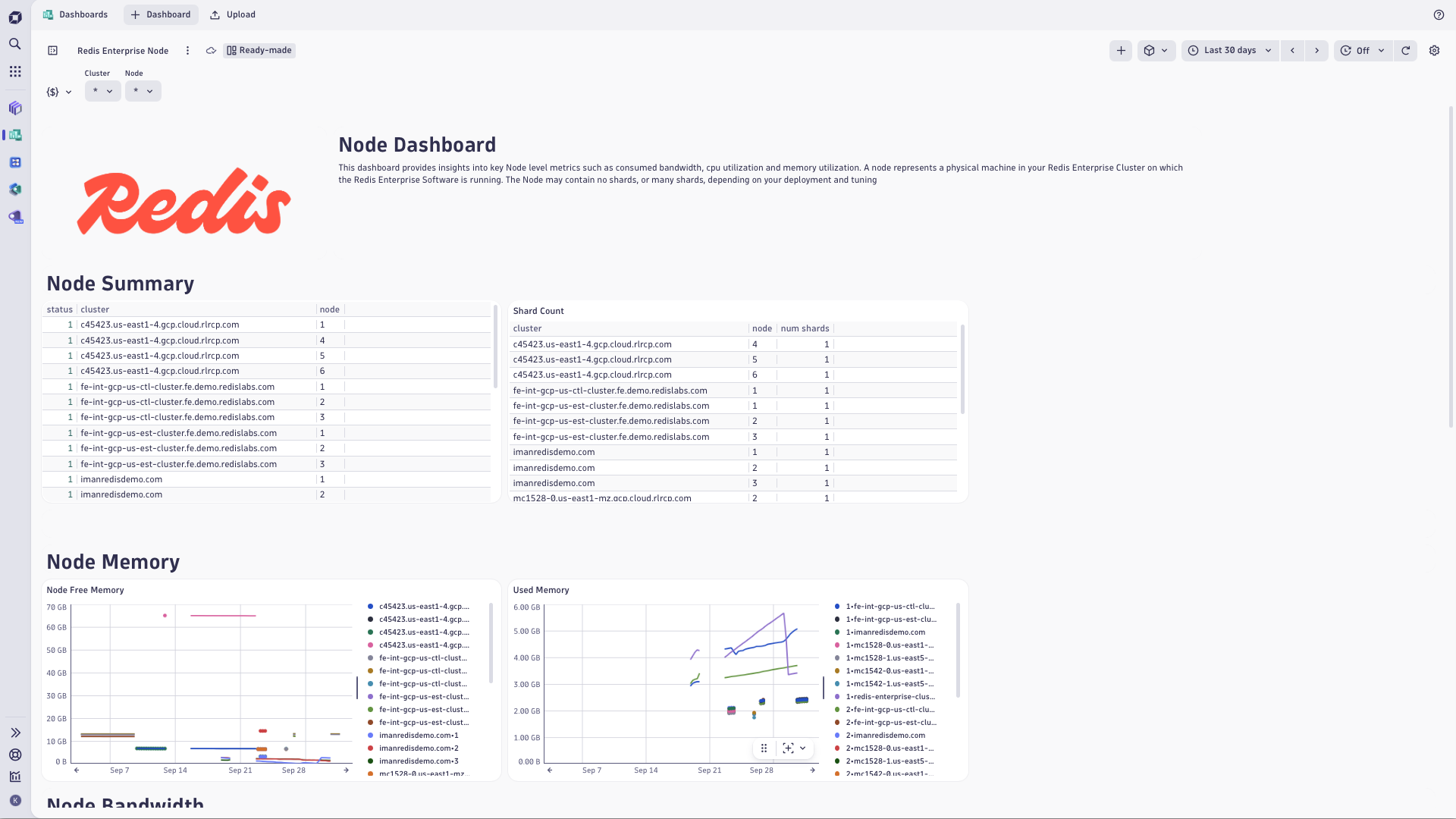The width and height of the screenshot is (1456, 819).
Task: Add a new panel using the plus icon
Action: coord(1121,51)
